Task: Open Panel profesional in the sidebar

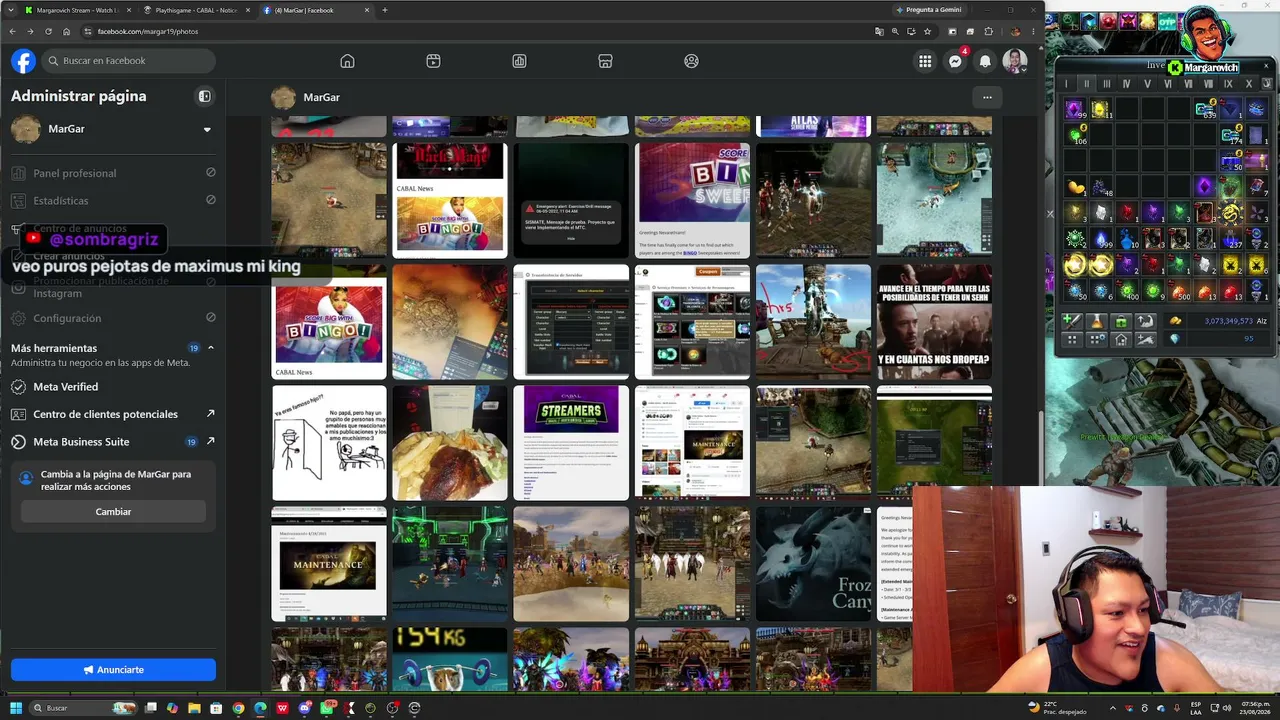Action: 113,173
